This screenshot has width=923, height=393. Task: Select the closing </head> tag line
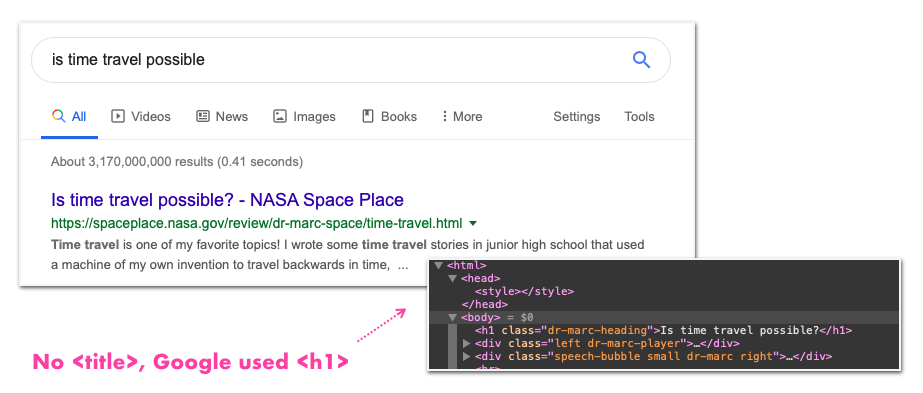pyautogui.click(x=484, y=304)
